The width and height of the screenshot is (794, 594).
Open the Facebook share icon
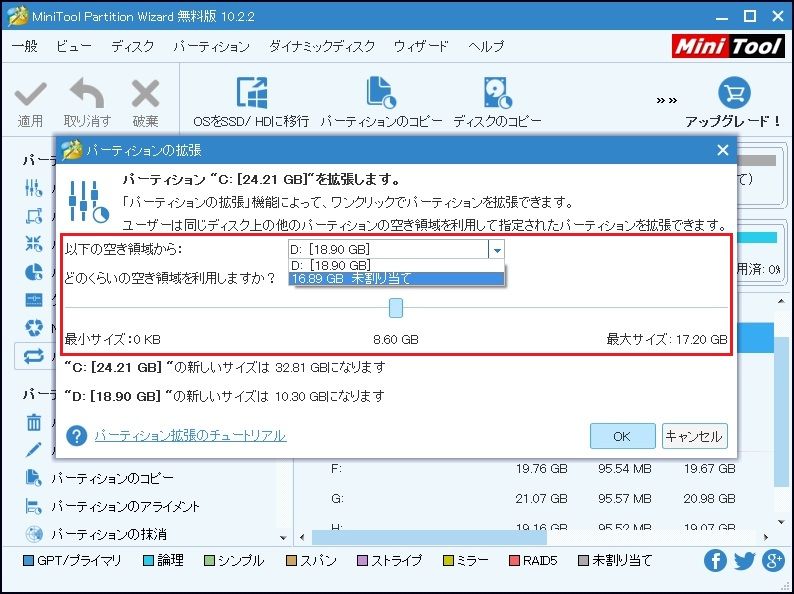point(715,561)
